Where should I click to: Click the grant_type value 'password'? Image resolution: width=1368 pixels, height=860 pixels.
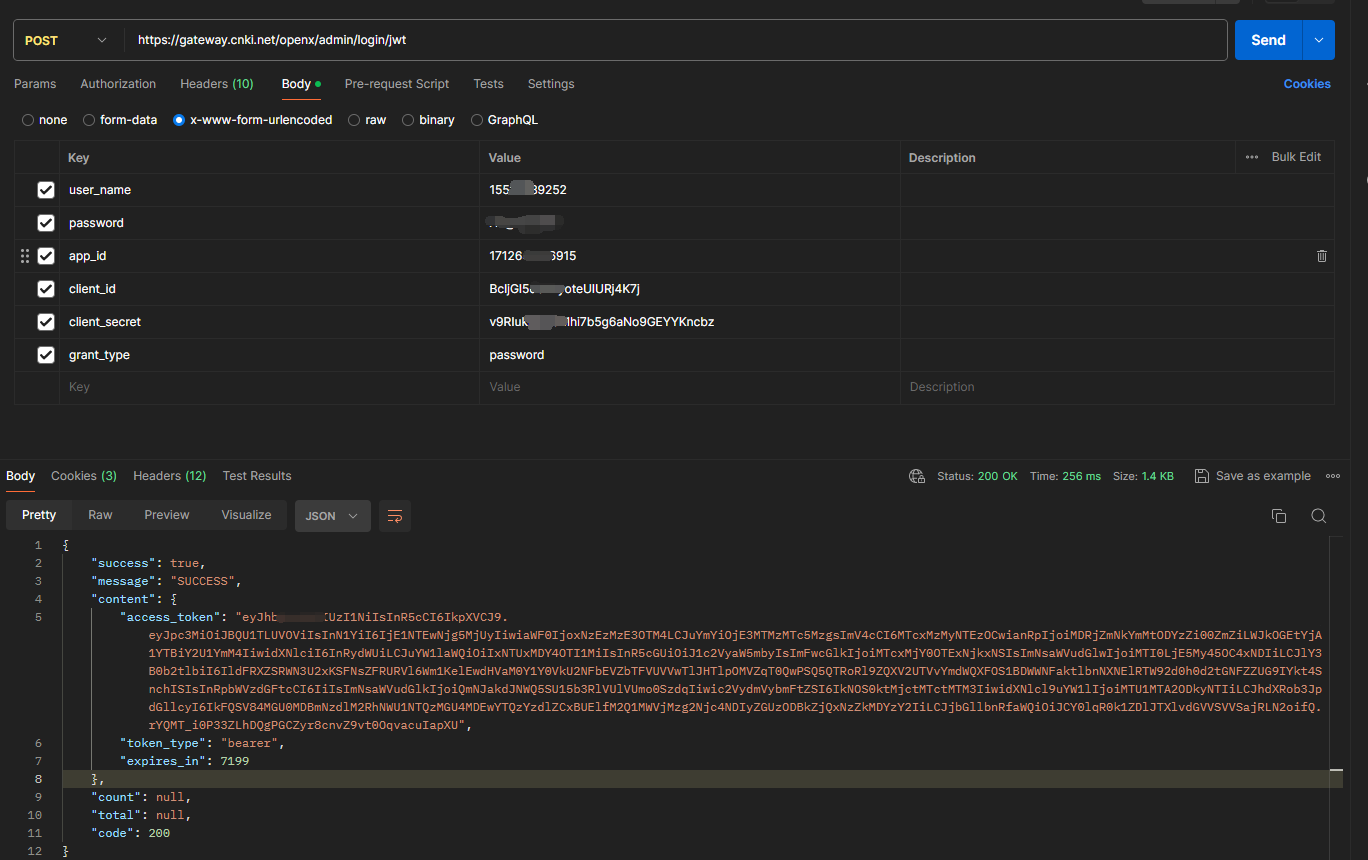pos(517,355)
